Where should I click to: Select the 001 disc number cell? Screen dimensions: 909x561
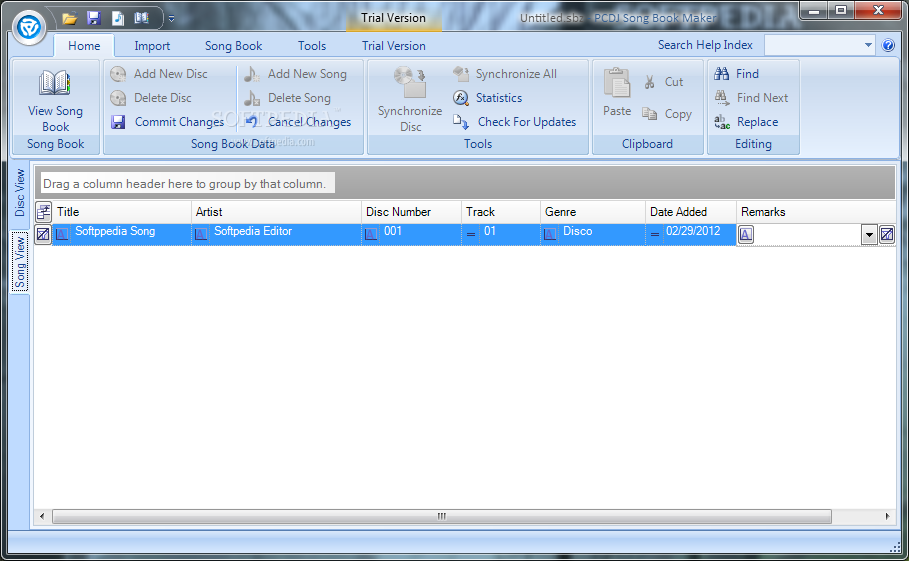click(412, 234)
